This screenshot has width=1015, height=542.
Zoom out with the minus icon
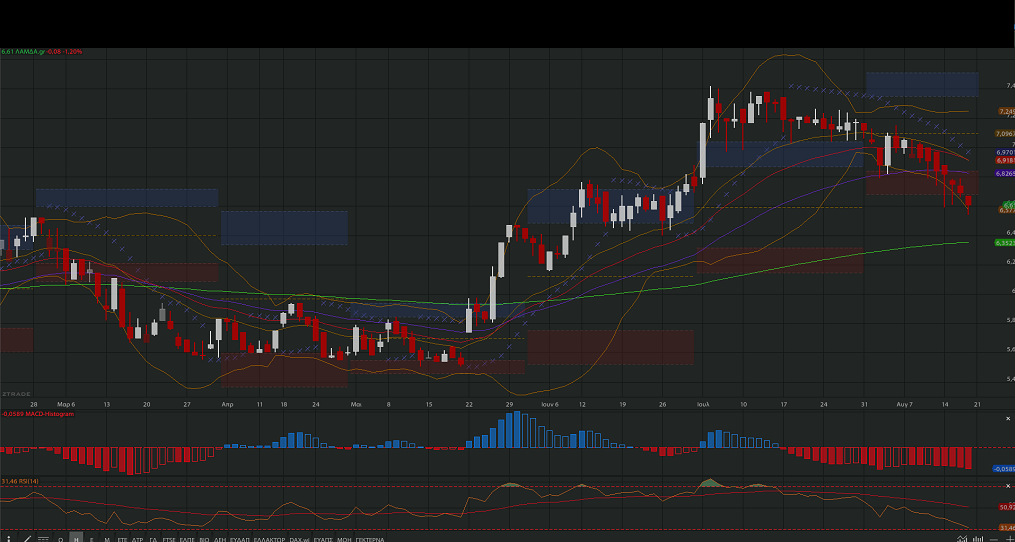[x=994, y=539]
